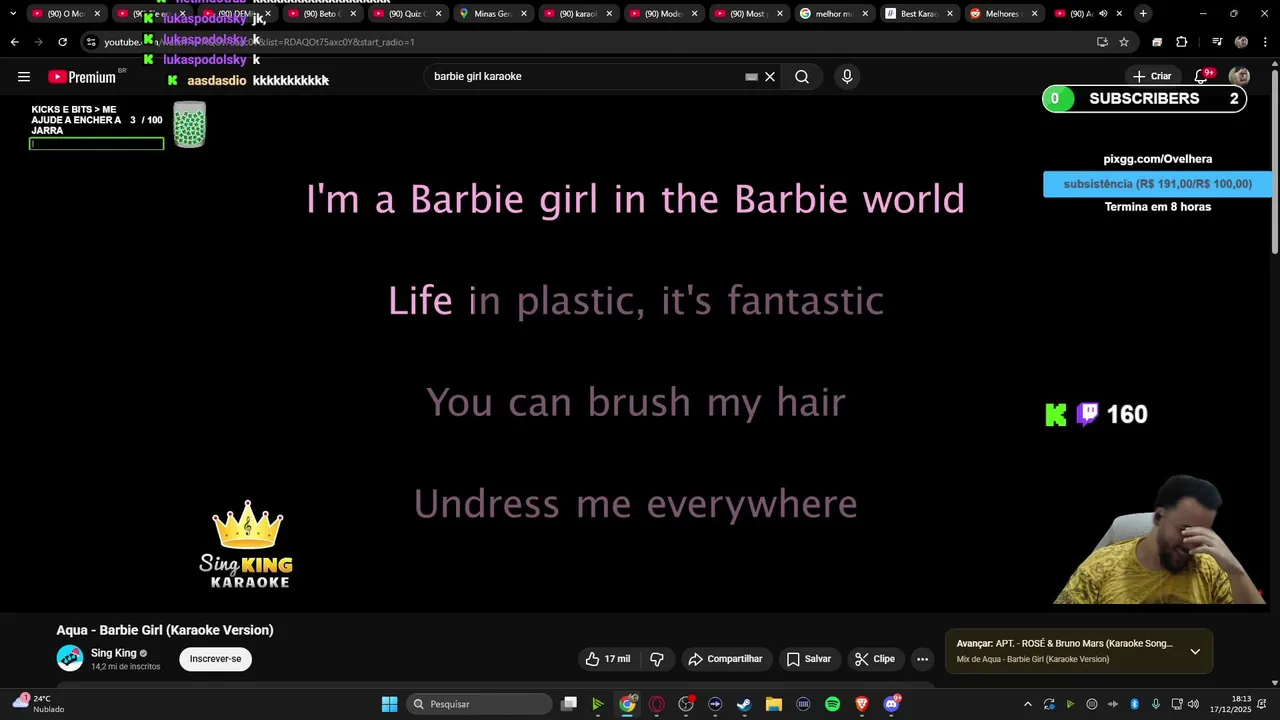
Task: Open Task View on the taskbar
Action: (x=569, y=704)
